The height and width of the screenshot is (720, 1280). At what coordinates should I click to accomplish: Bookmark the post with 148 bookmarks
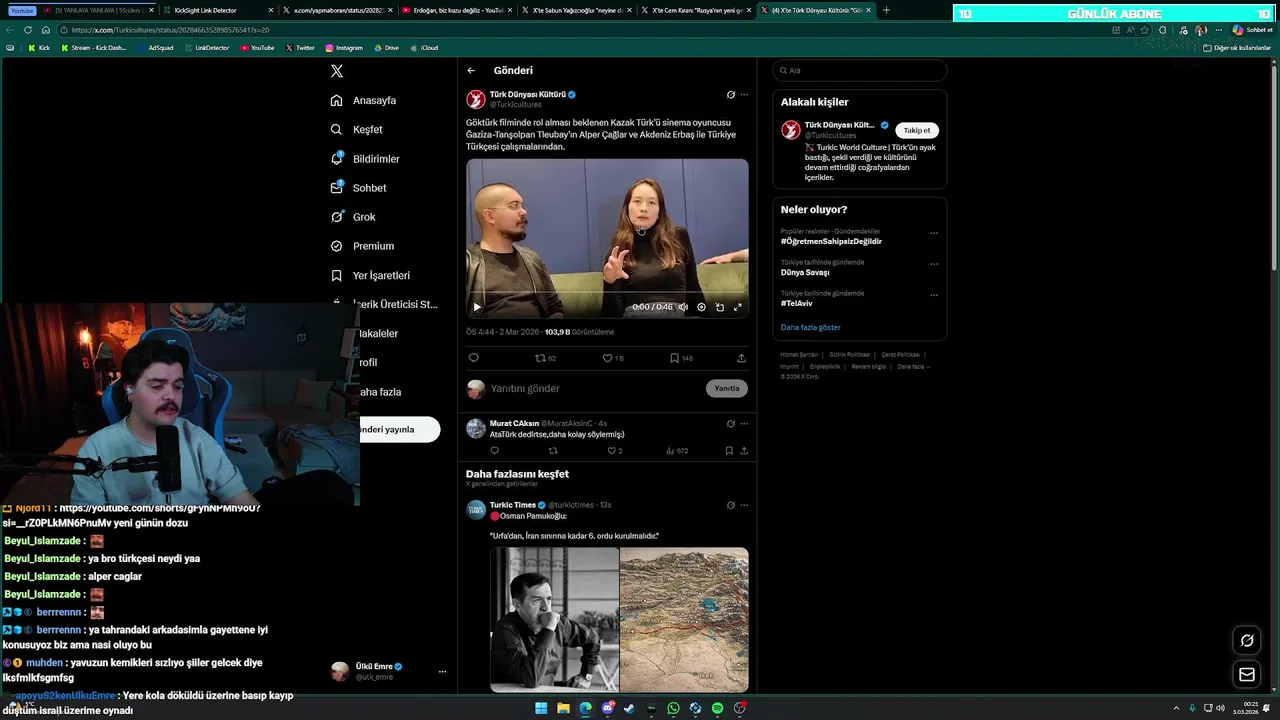point(681,358)
